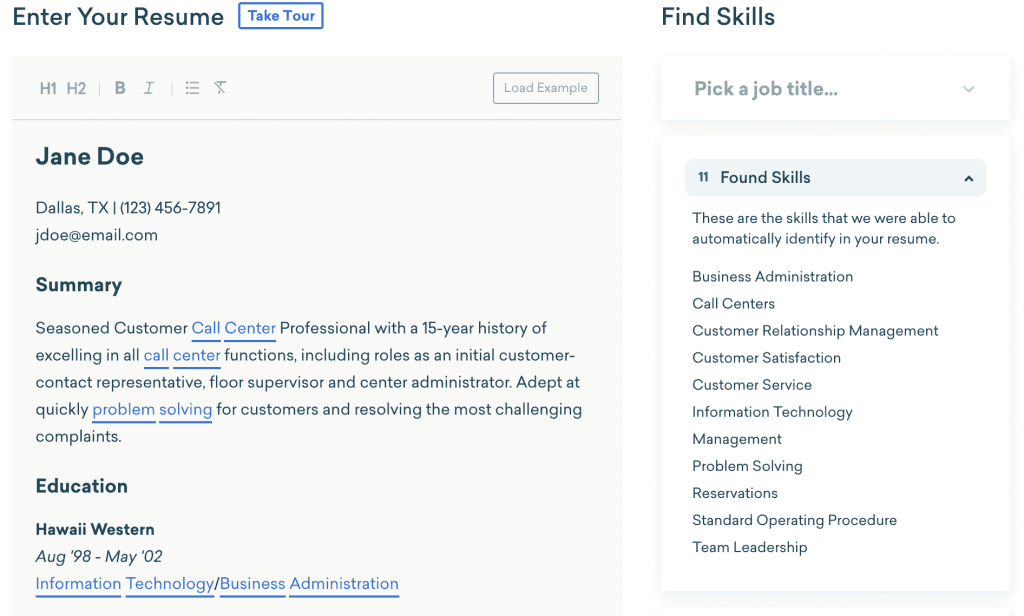Collapse the Found Skills section arrow
This screenshot has height=616, width=1024.
click(x=968, y=178)
